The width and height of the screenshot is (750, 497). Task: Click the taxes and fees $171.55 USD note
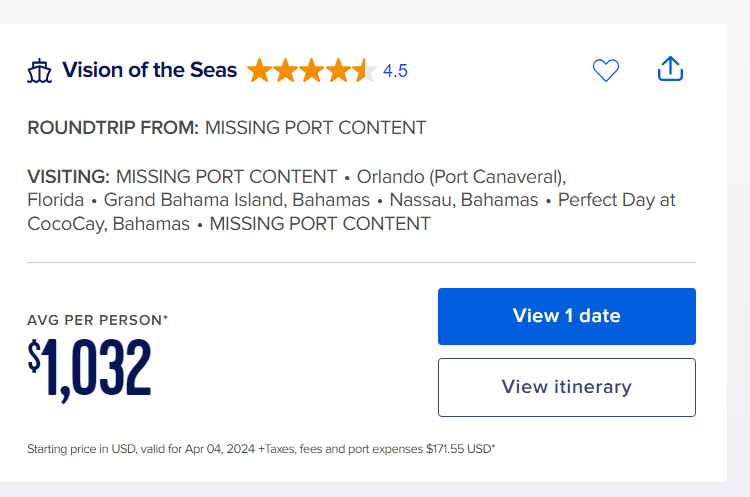pyautogui.click(x=376, y=449)
